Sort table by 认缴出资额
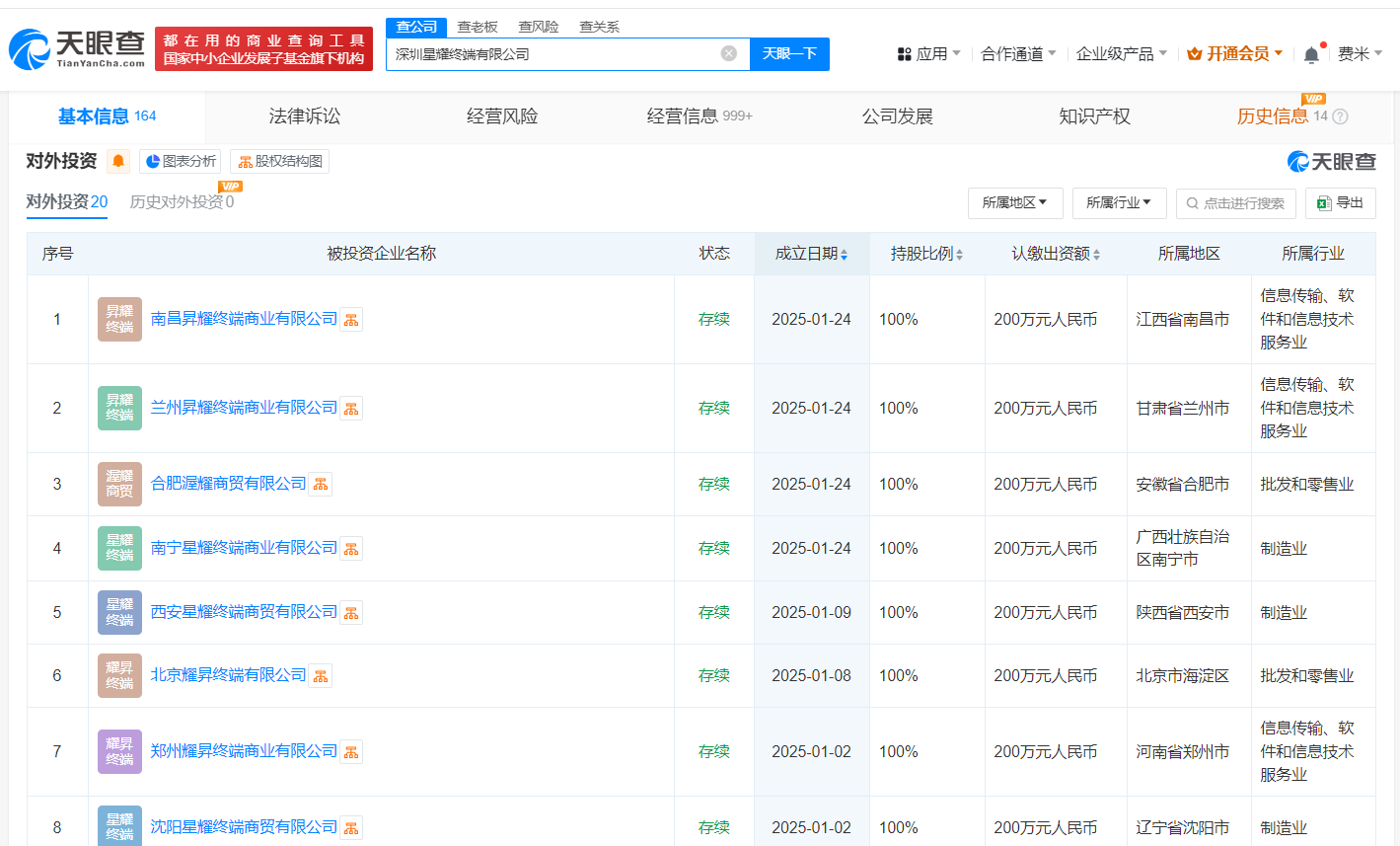 click(1056, 254)
